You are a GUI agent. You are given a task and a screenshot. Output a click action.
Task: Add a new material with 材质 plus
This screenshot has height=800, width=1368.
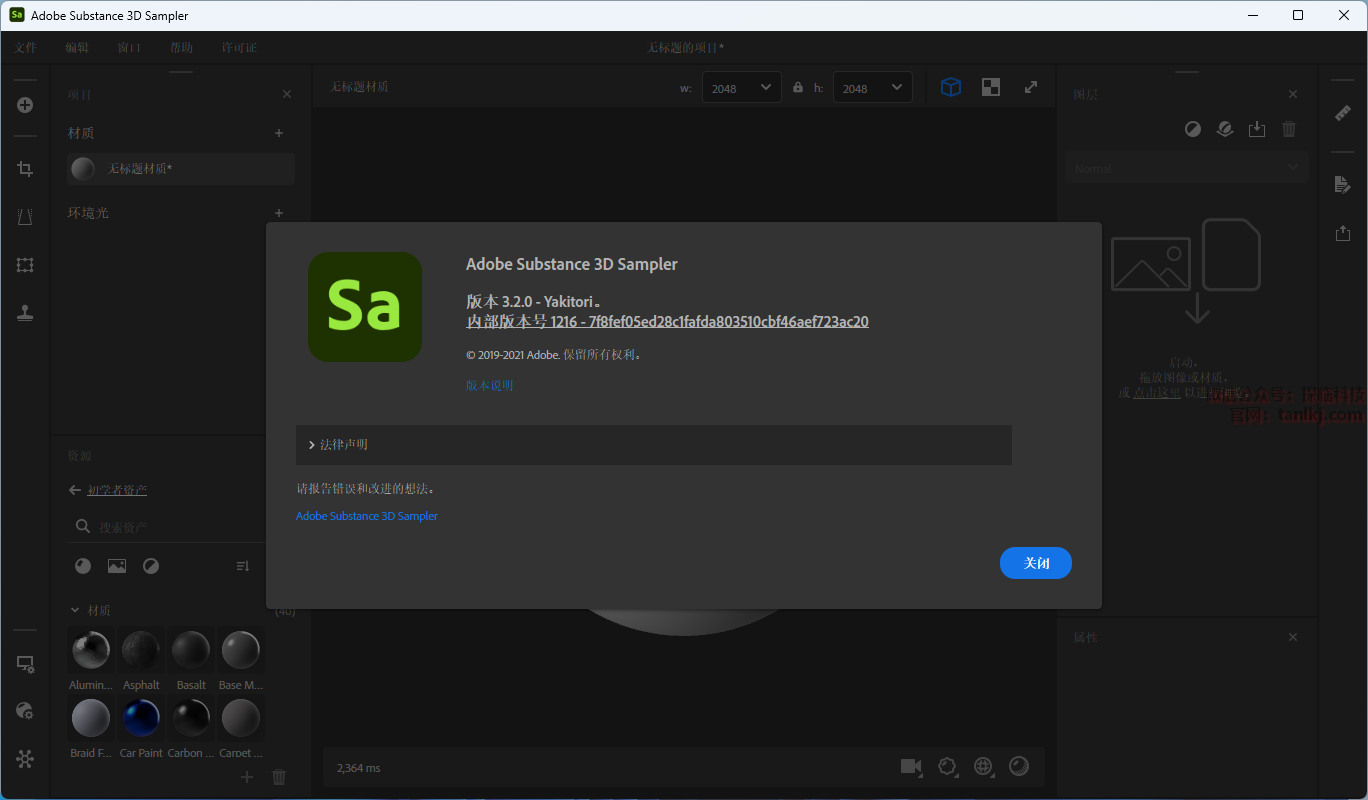click(279, 133)
